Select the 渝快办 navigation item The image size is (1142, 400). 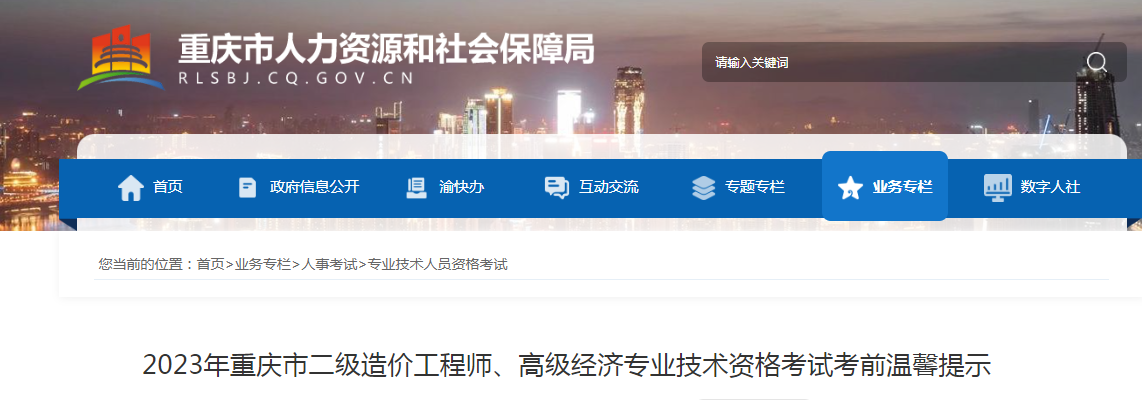[461, 187]
